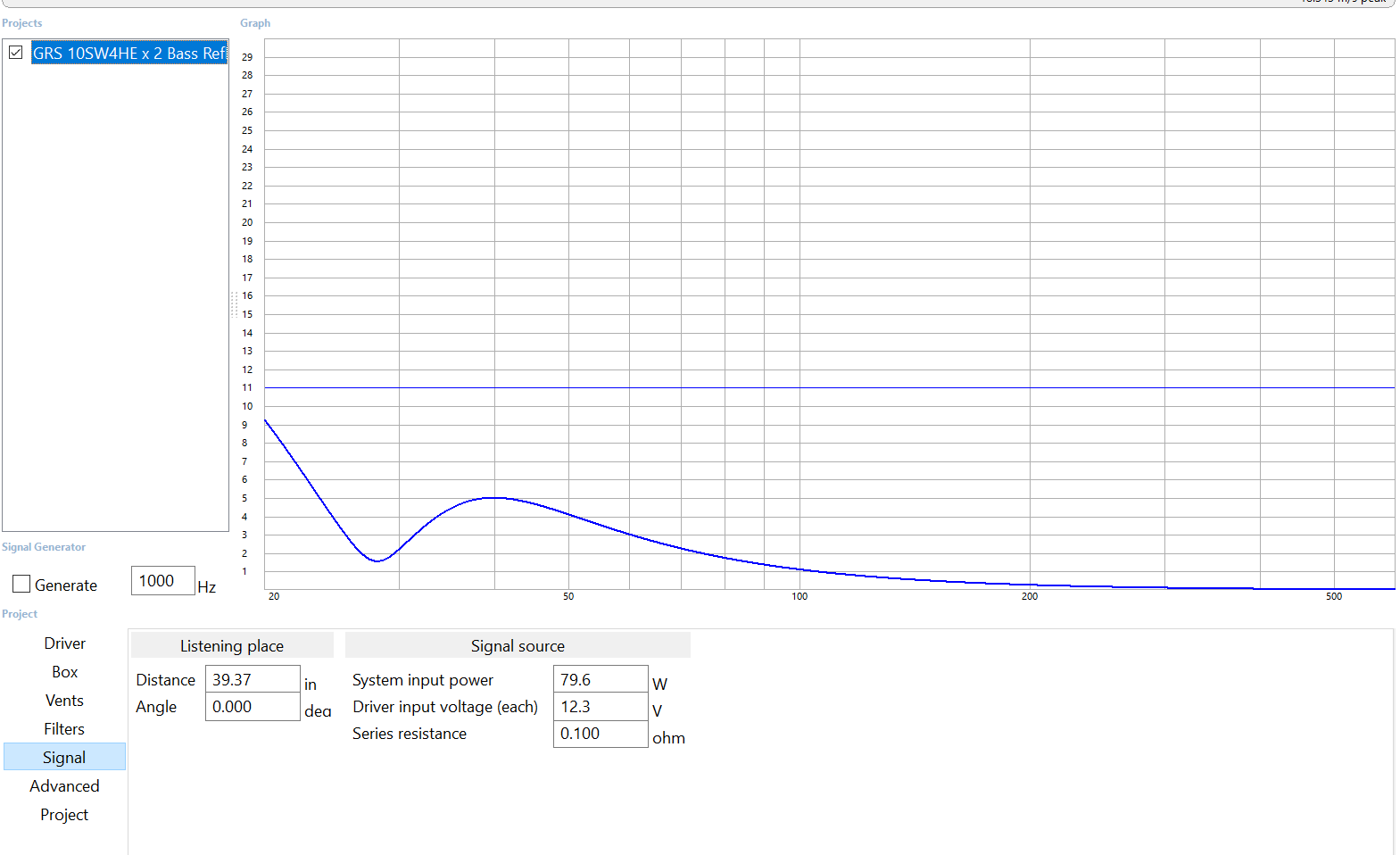Click the Driver input voltage (each) label

pos(444,707)
